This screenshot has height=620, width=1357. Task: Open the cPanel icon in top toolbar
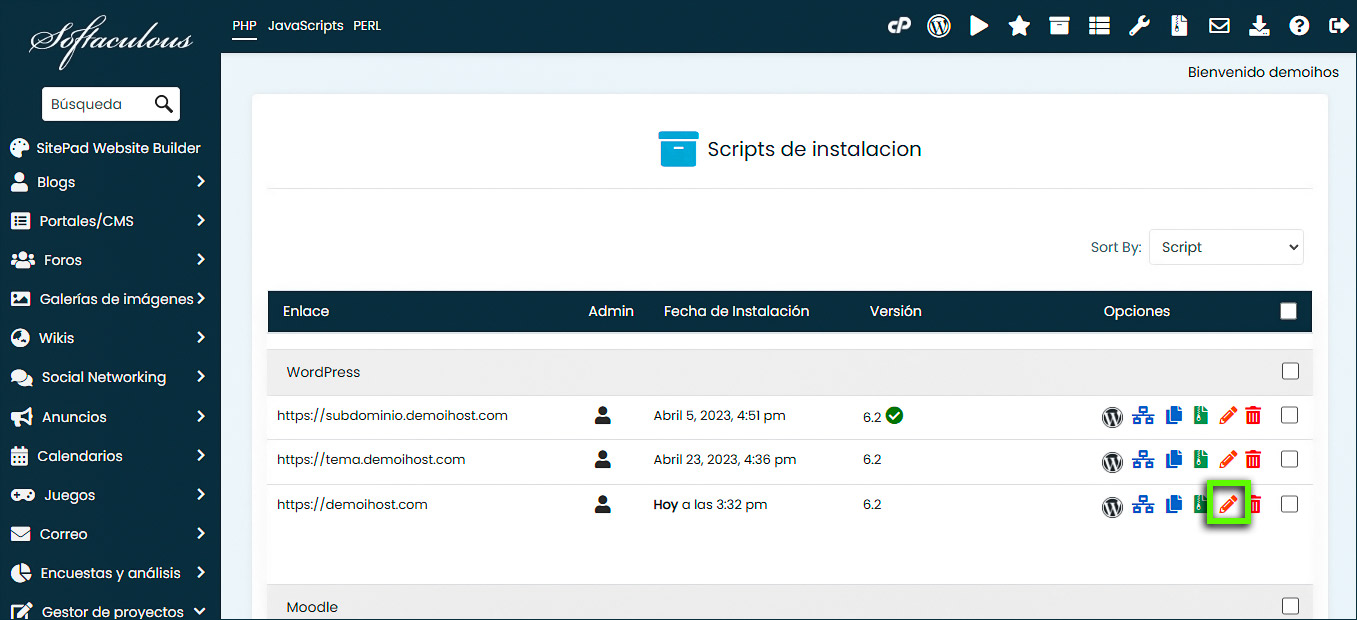[899, 26]
